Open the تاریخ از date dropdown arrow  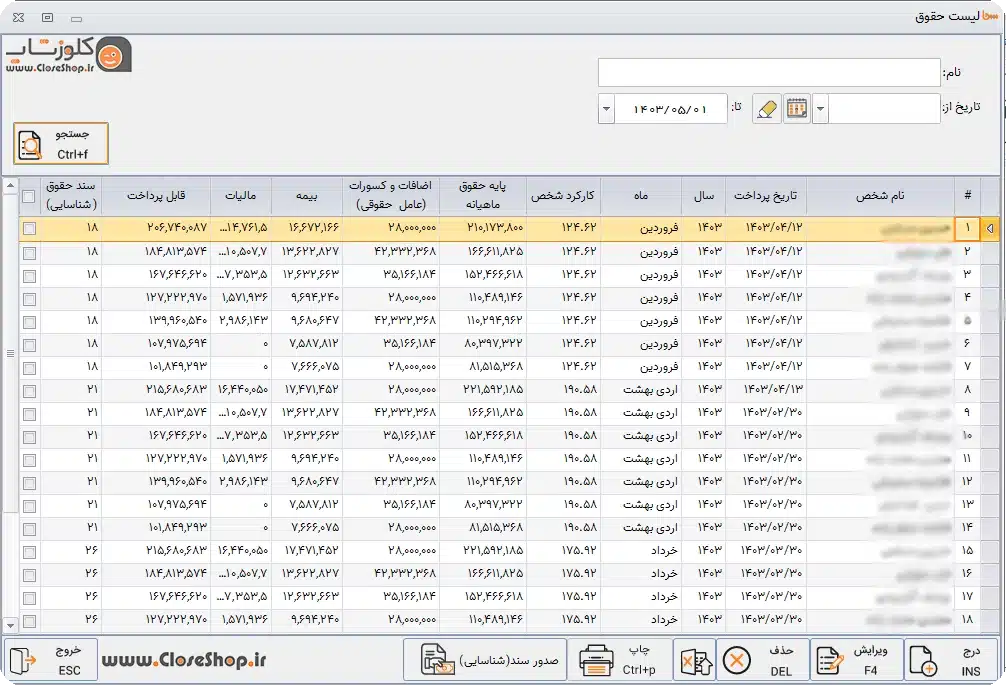click(x=820, y=108)
